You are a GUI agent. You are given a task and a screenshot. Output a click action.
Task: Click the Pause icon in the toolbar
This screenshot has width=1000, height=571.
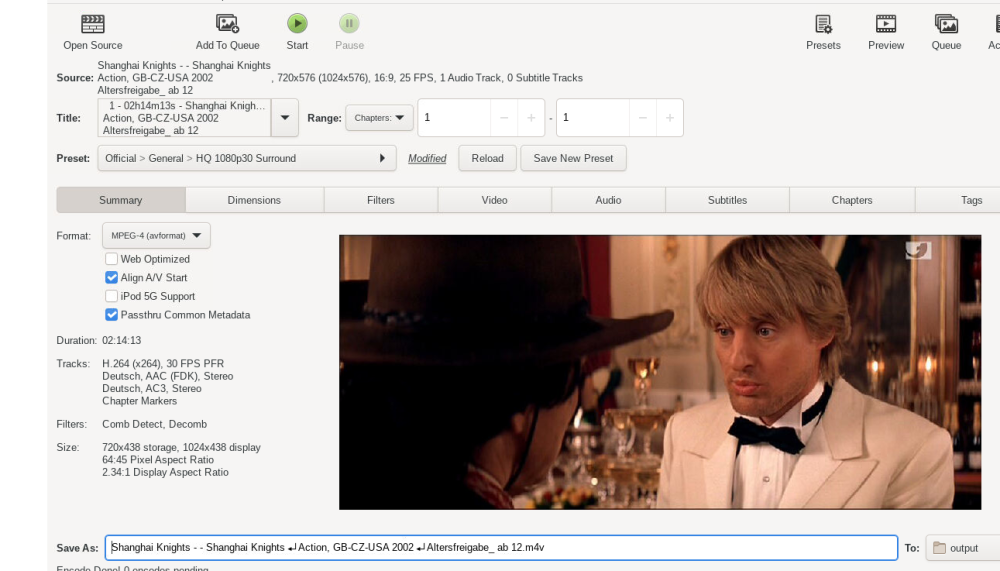click(x=349, y=24)
